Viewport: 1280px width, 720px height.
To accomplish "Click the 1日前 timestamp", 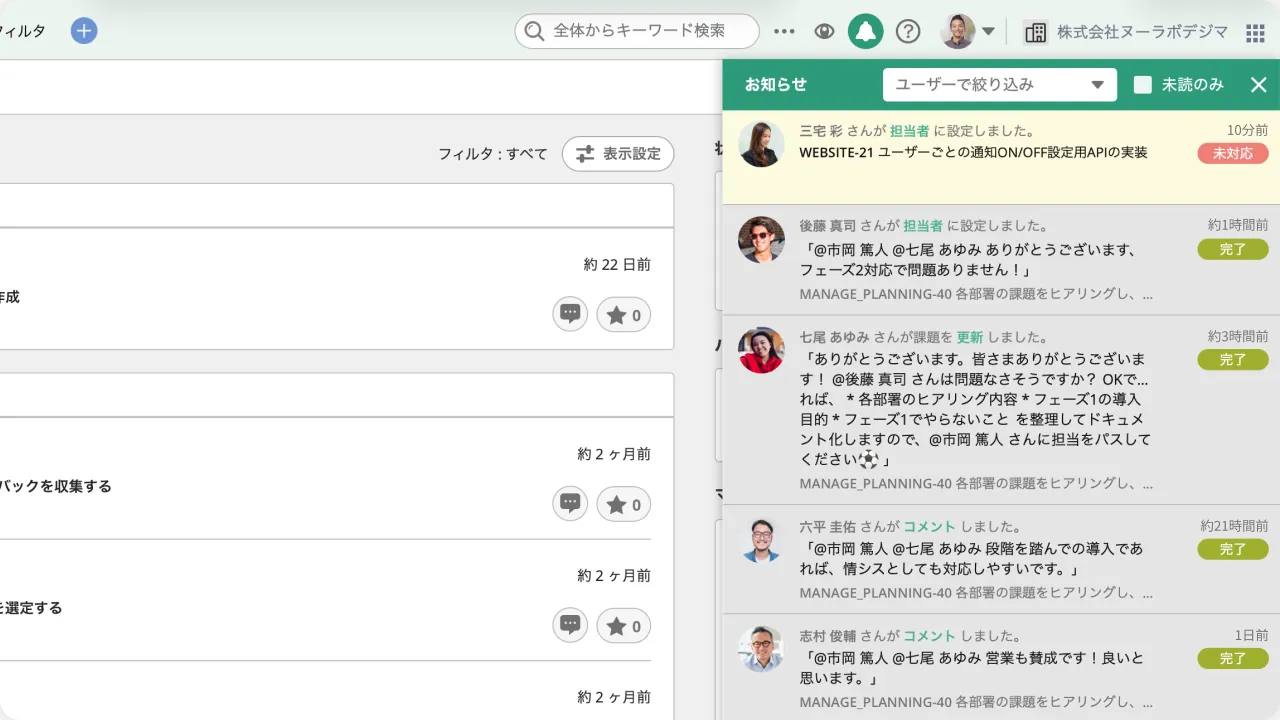I will click(1251, 635).
